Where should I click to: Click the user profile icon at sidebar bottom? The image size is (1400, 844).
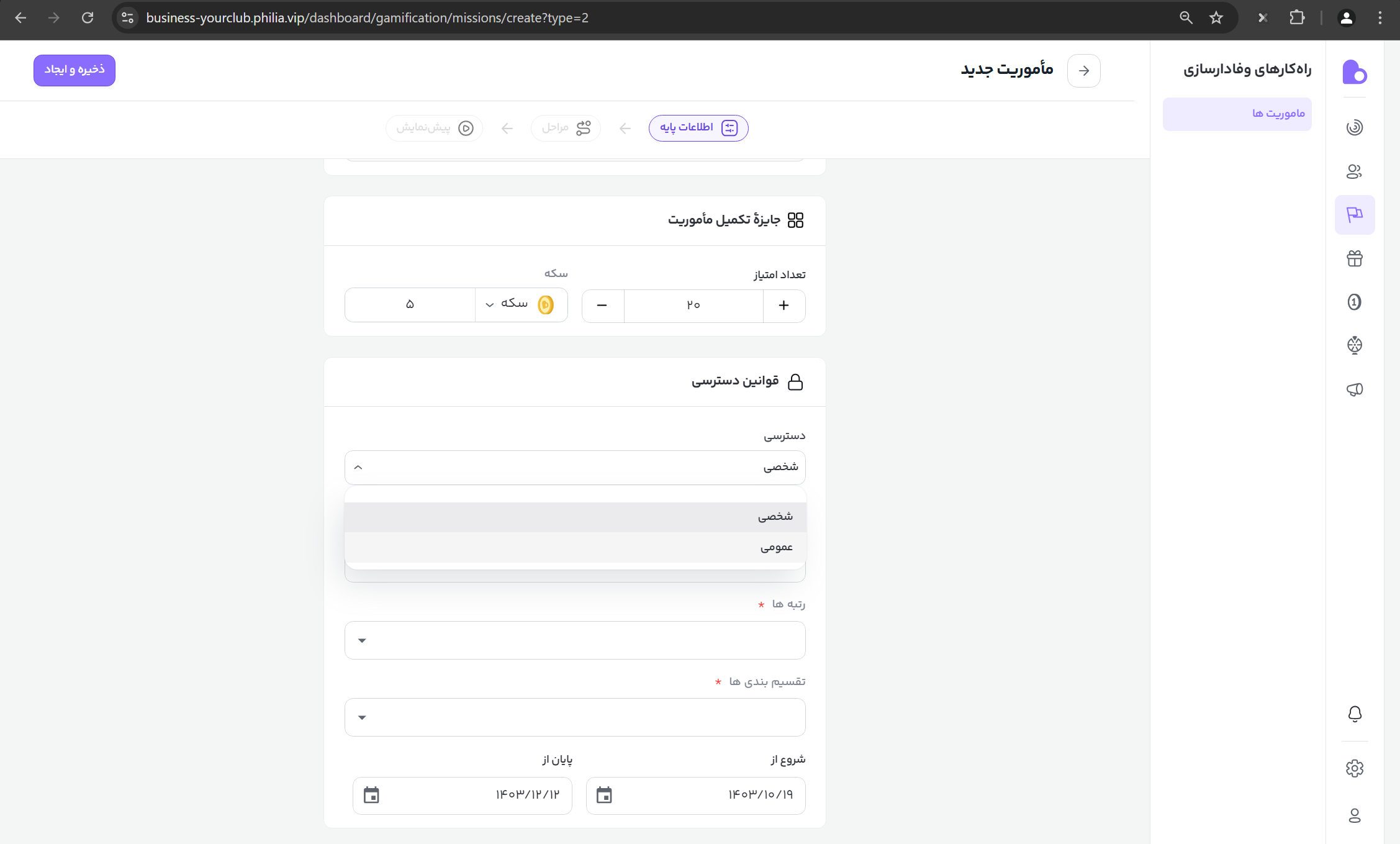click(x=1354, y=815)
